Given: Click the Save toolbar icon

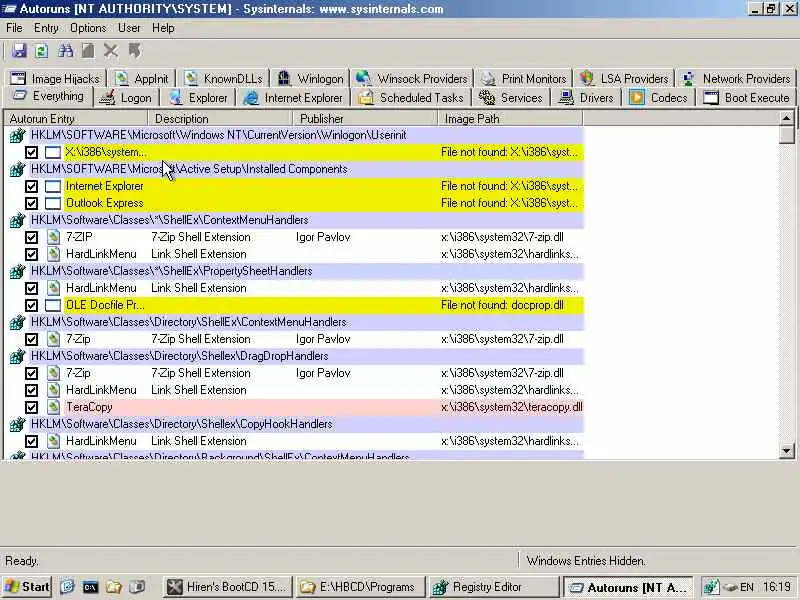Looking at the screenshot, I should (x=19, y=51).
